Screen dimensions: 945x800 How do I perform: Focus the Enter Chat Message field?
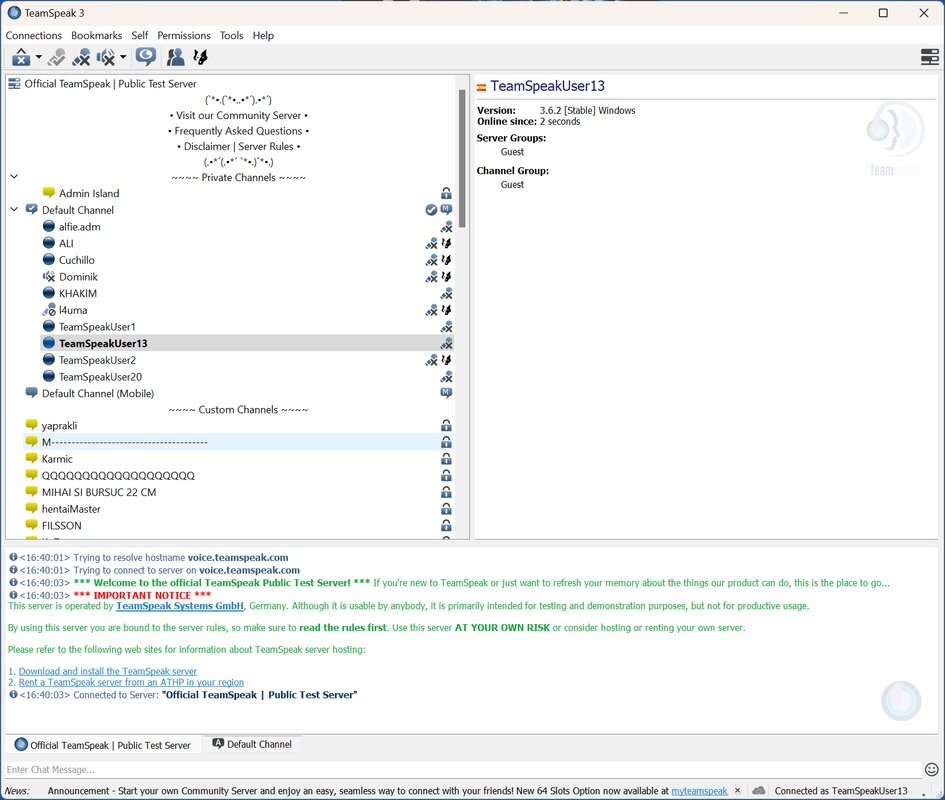click(460, 769)
